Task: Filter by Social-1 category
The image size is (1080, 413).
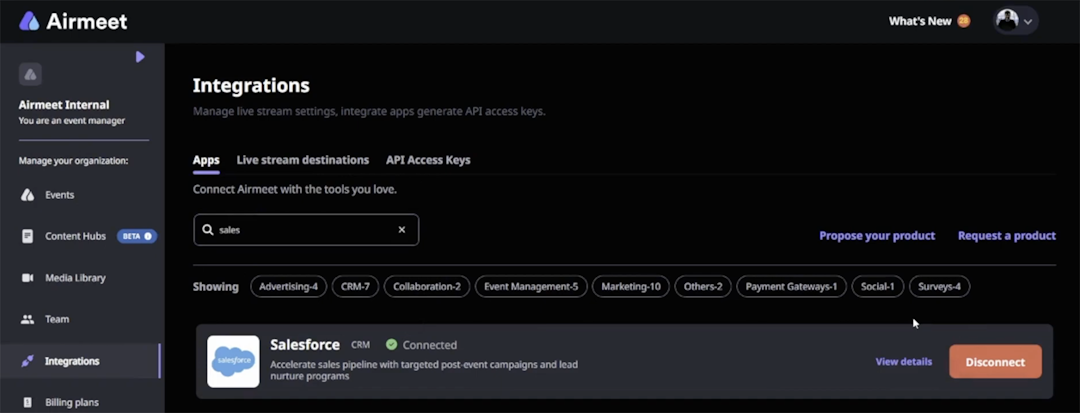Action: point(878,286)
